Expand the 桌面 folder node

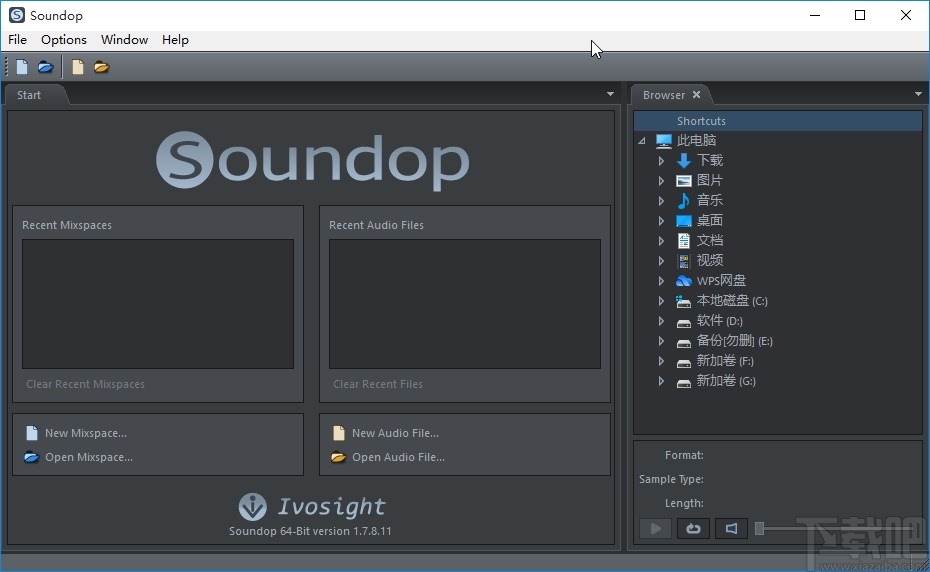click(x=661, y=221)
